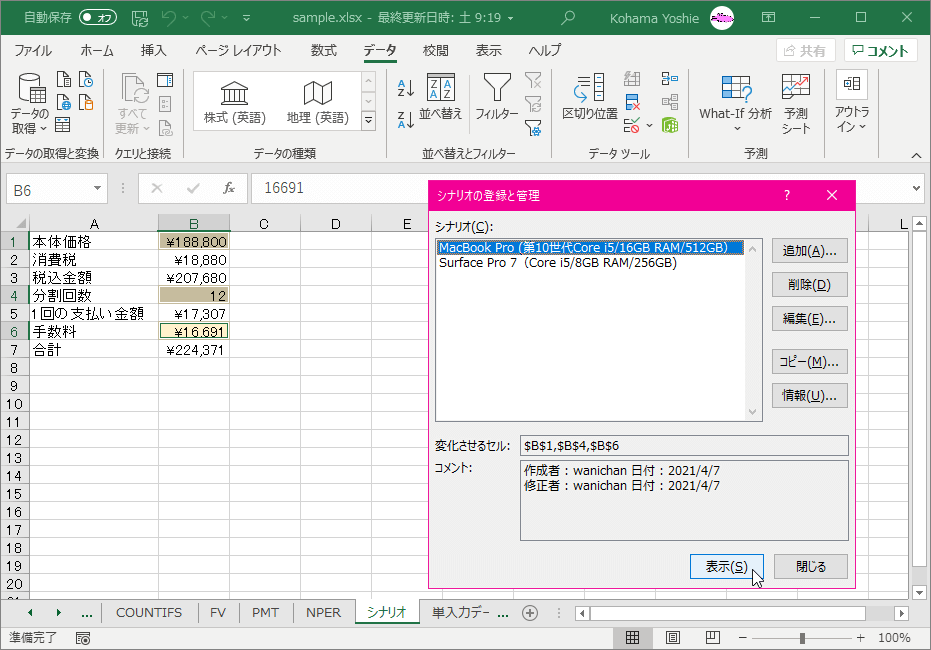Open the Name Box dropdown arrow
Viewport: 931px width, 650px height.
(97, 189)
